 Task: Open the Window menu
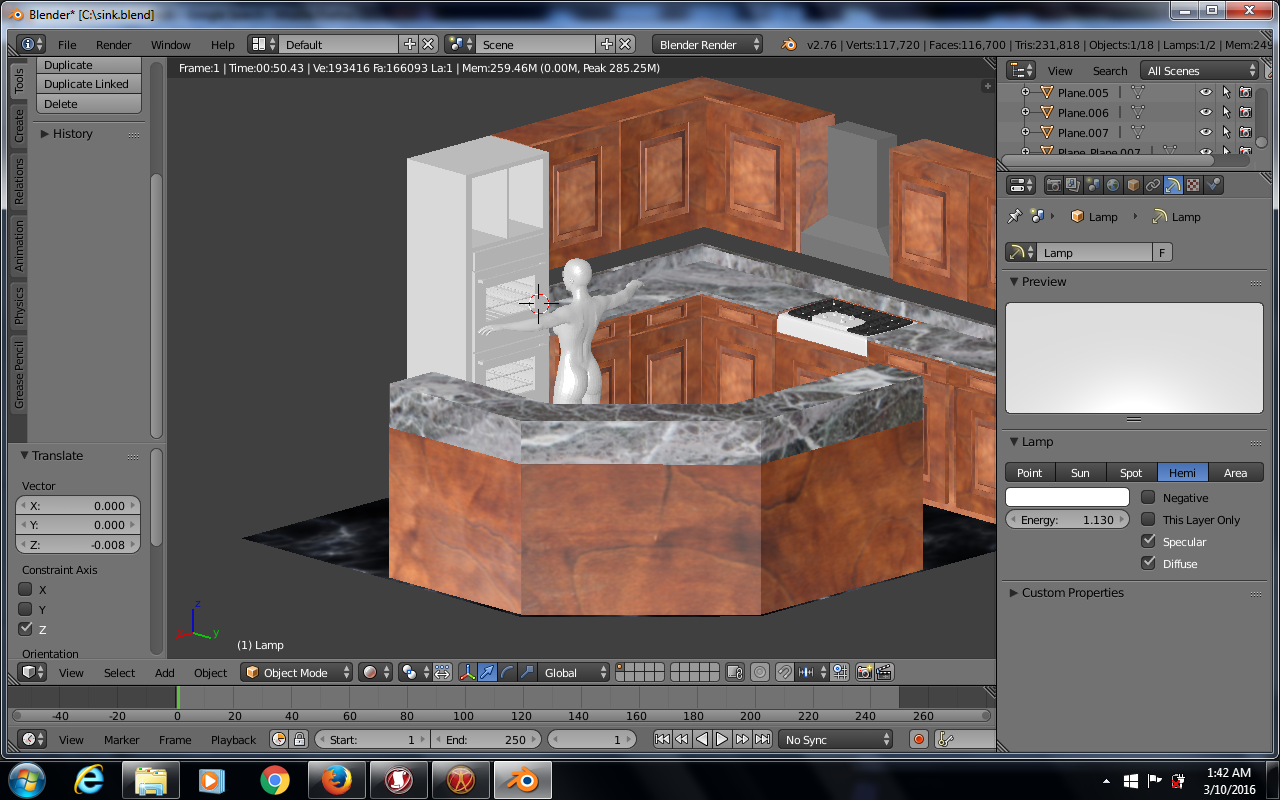171,45
